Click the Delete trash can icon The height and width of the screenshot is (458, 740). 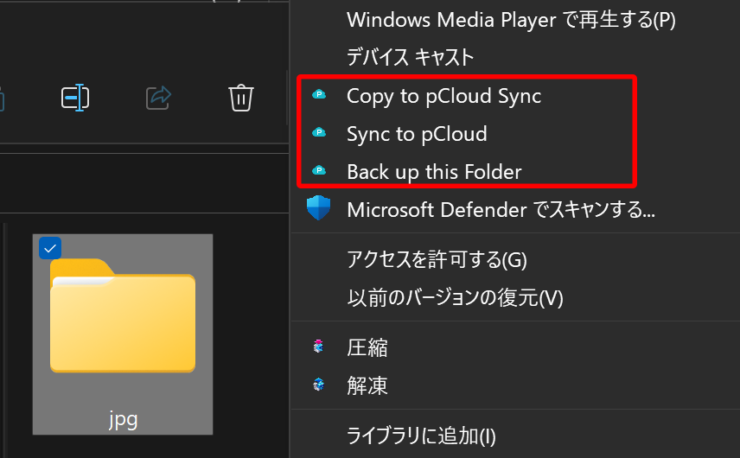pos(241,98)
